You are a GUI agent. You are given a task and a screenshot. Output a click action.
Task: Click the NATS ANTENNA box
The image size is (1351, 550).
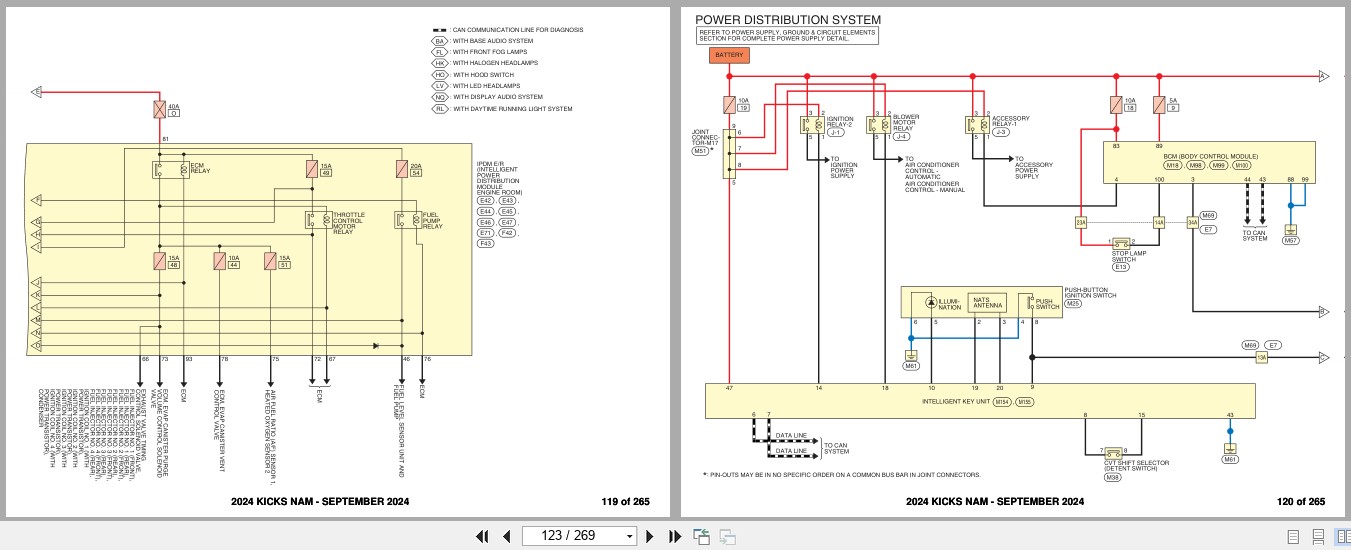pos(987,301)
